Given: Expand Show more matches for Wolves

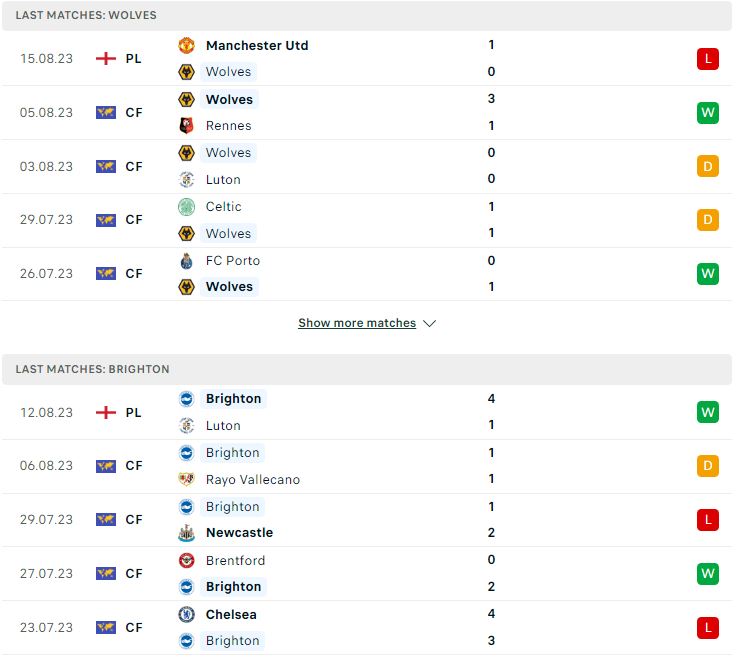Looking at the screenshot, I should click(357, 323).
